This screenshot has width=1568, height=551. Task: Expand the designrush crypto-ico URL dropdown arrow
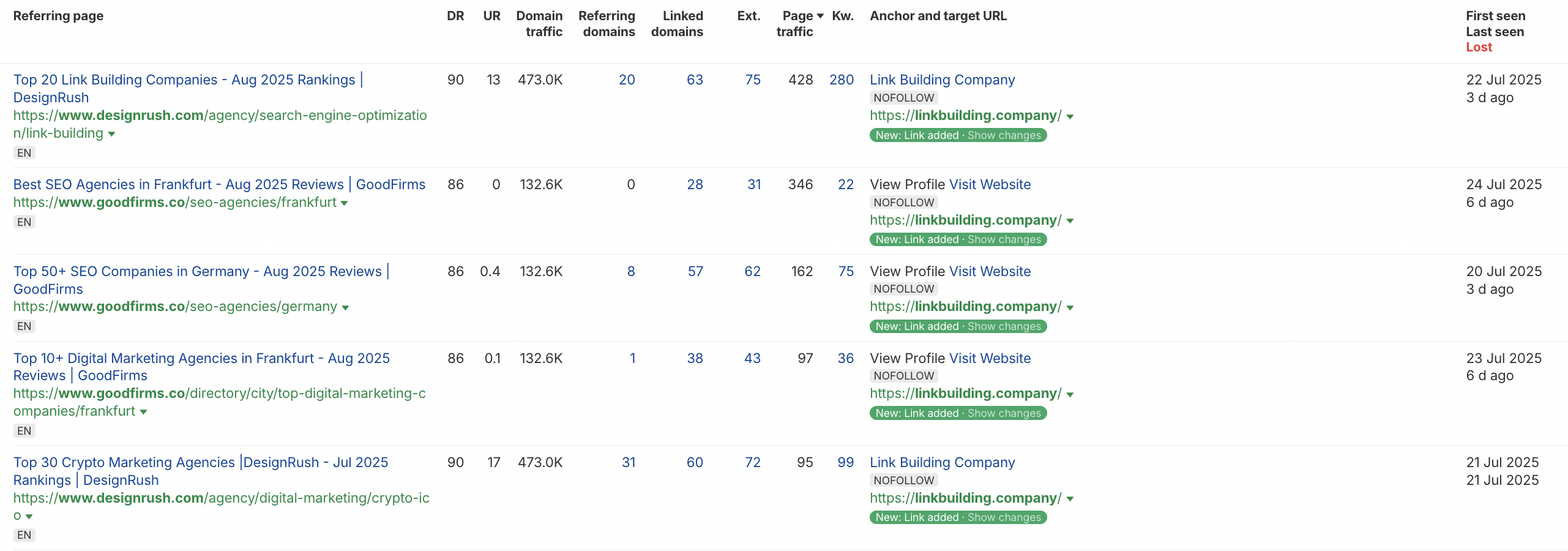pyautogui.click(x=29, y=517)
